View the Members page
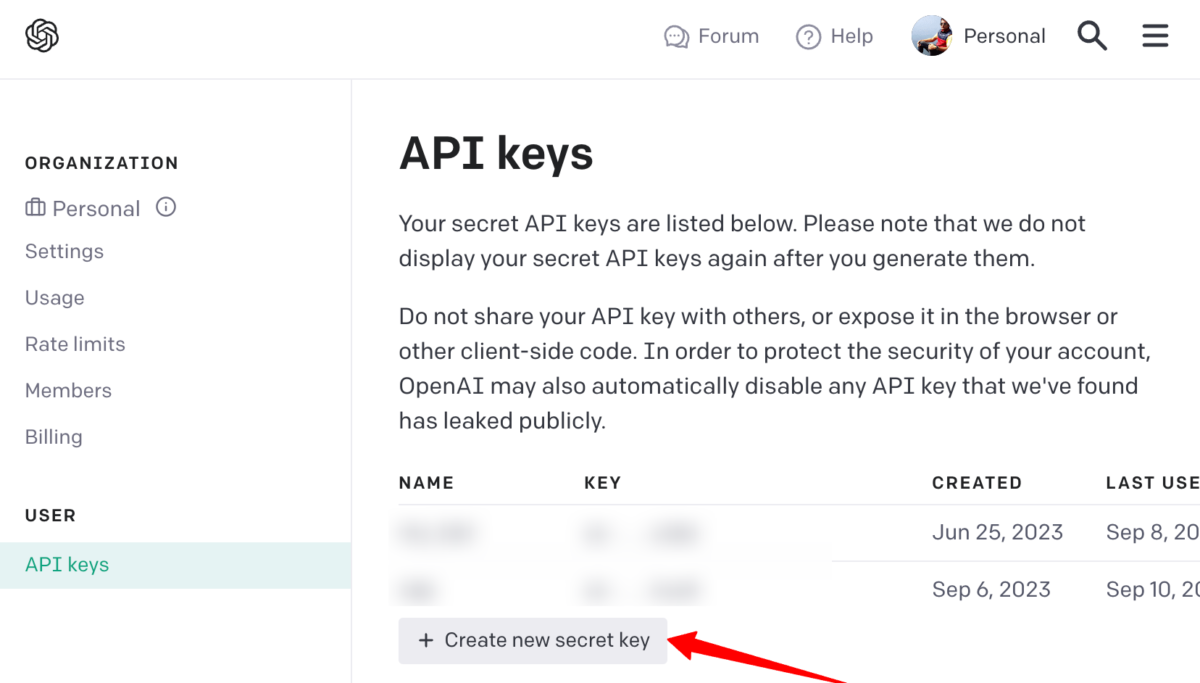Image resolution: width=1200 pixels, height=683 pixels. pyautogui.click(x=68, y=390)
